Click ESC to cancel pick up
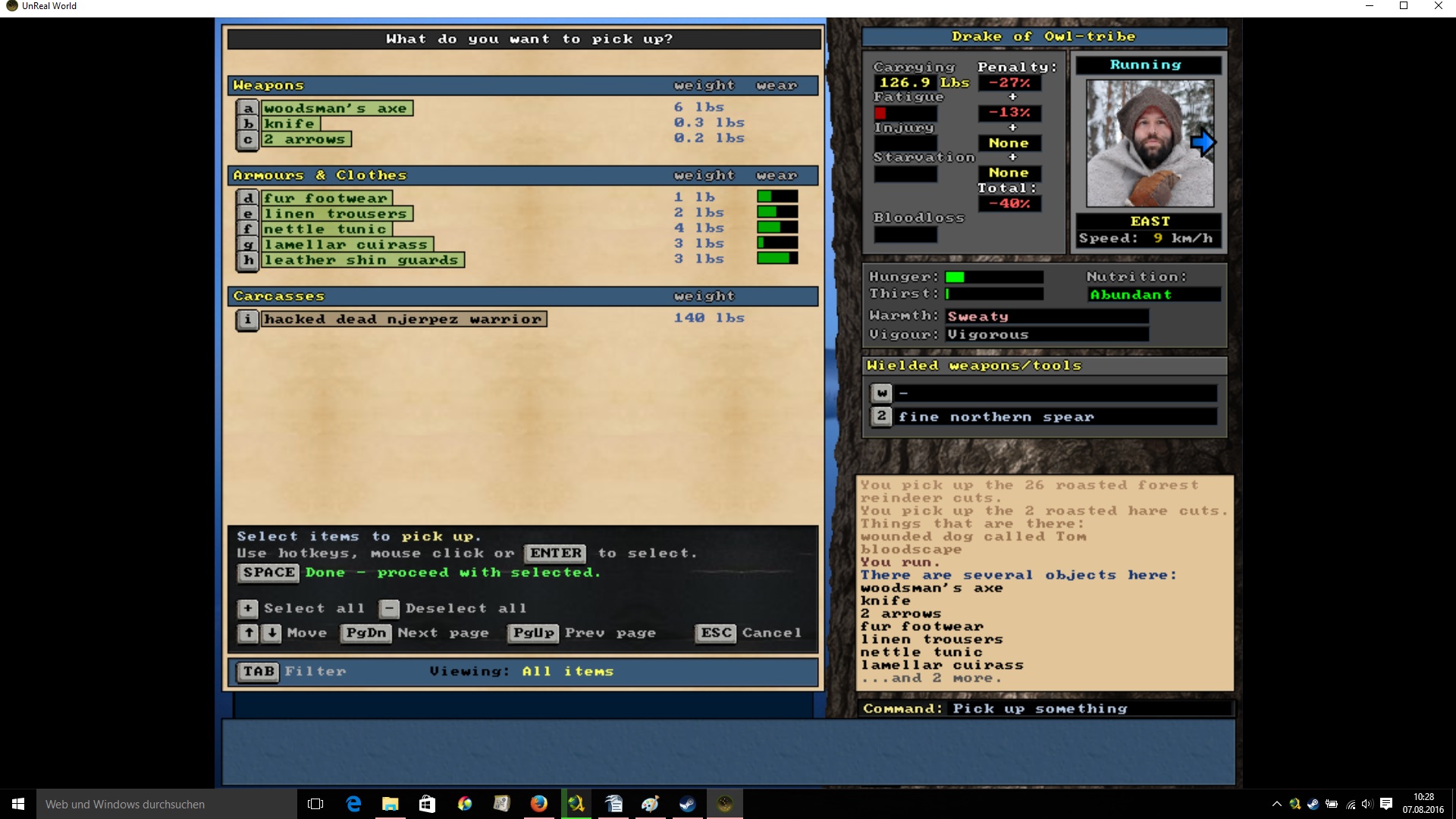Image resolution: width=1456 pixels, height=819 pixels. click(x=716, y=632)
